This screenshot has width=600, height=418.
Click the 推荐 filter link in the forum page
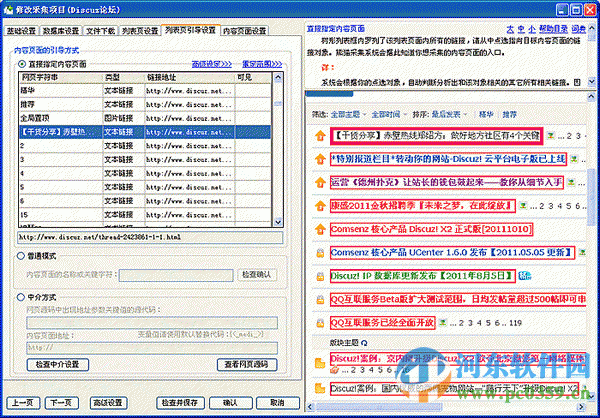pyautogui.click(x=510, y=114)
